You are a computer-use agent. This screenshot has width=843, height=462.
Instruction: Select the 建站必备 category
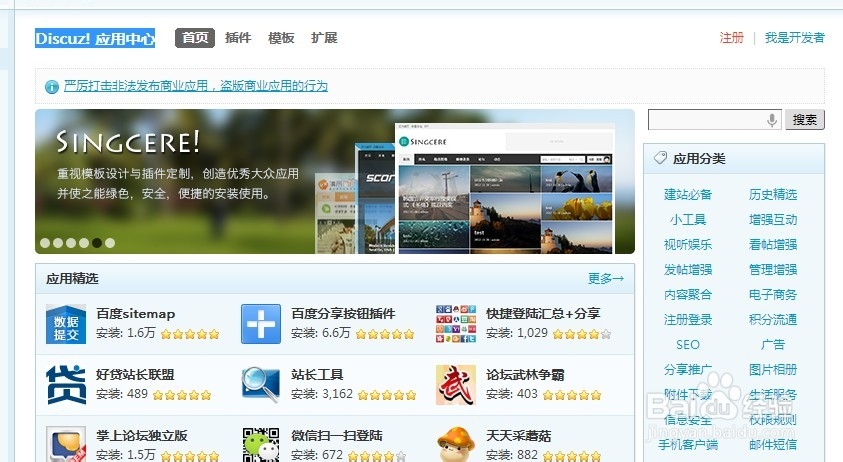click(688, 195)
